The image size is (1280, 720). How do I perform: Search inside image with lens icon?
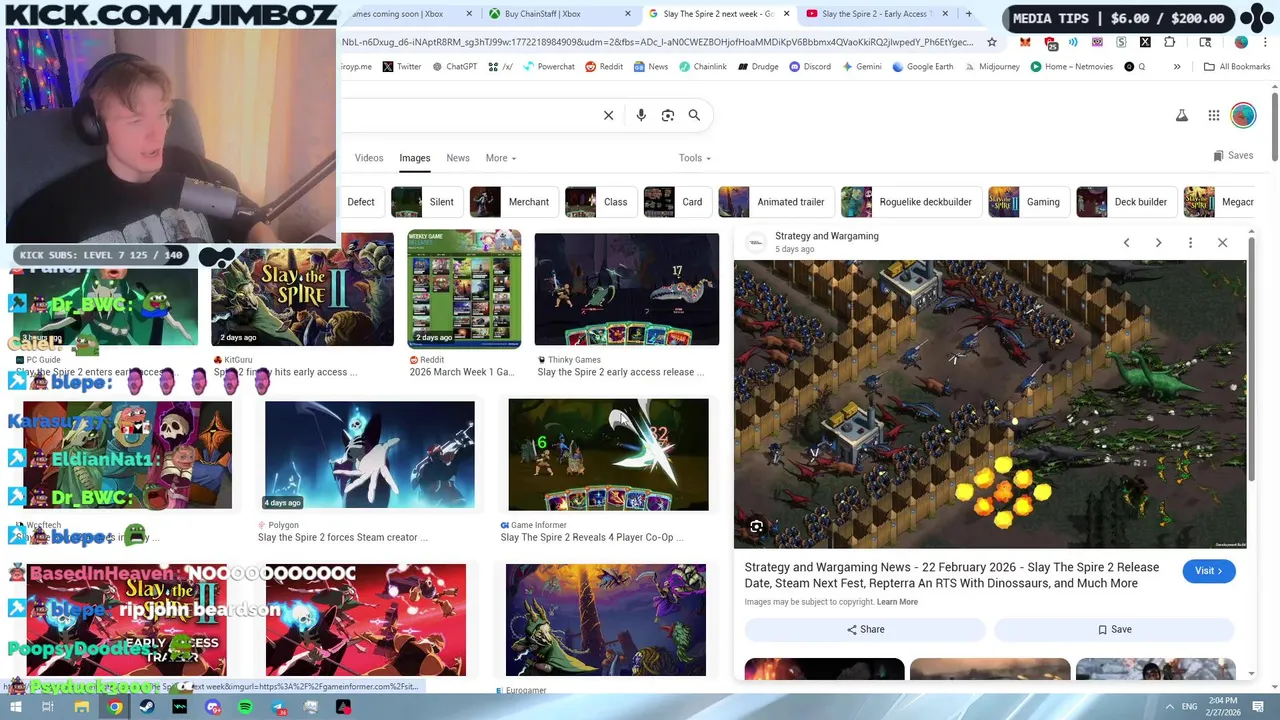[757, 527]
